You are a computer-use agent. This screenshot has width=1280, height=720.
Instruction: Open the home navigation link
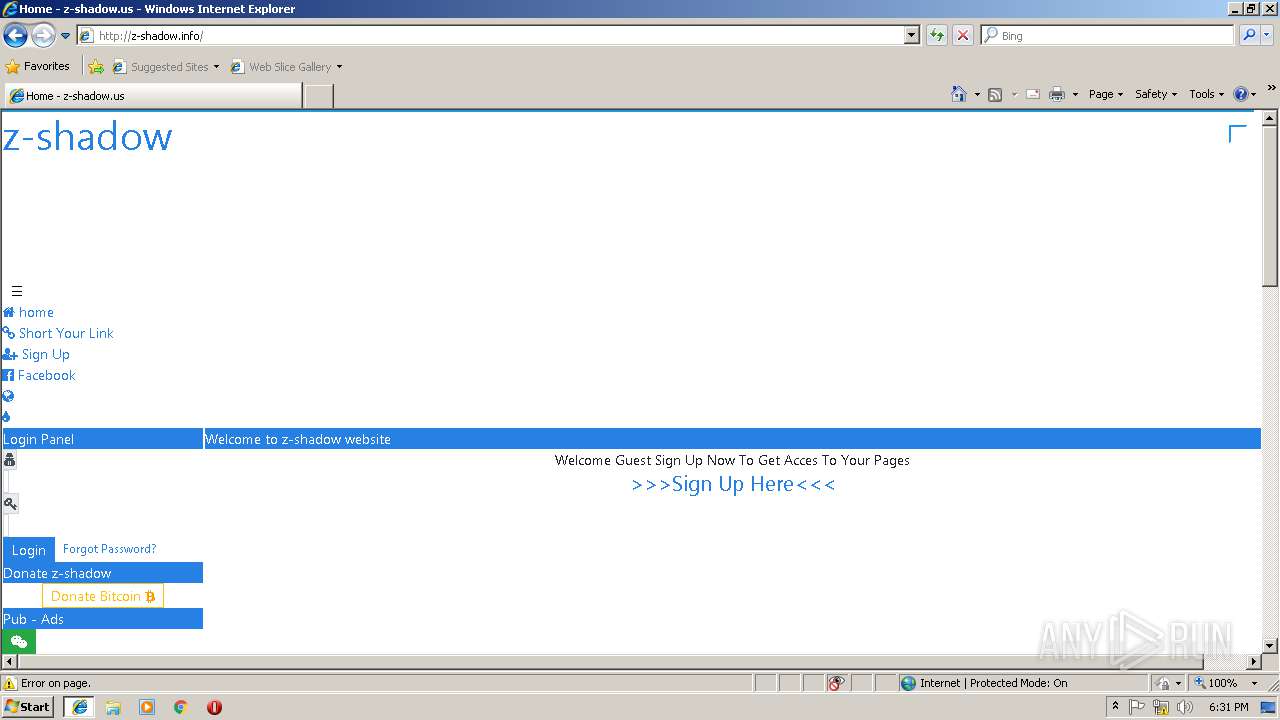(x=28, y=312)
